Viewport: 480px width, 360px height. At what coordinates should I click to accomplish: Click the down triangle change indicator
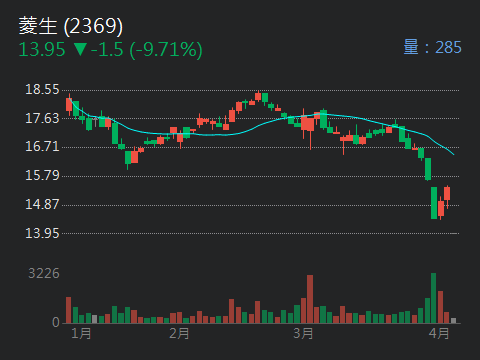[x=80, y=49]
